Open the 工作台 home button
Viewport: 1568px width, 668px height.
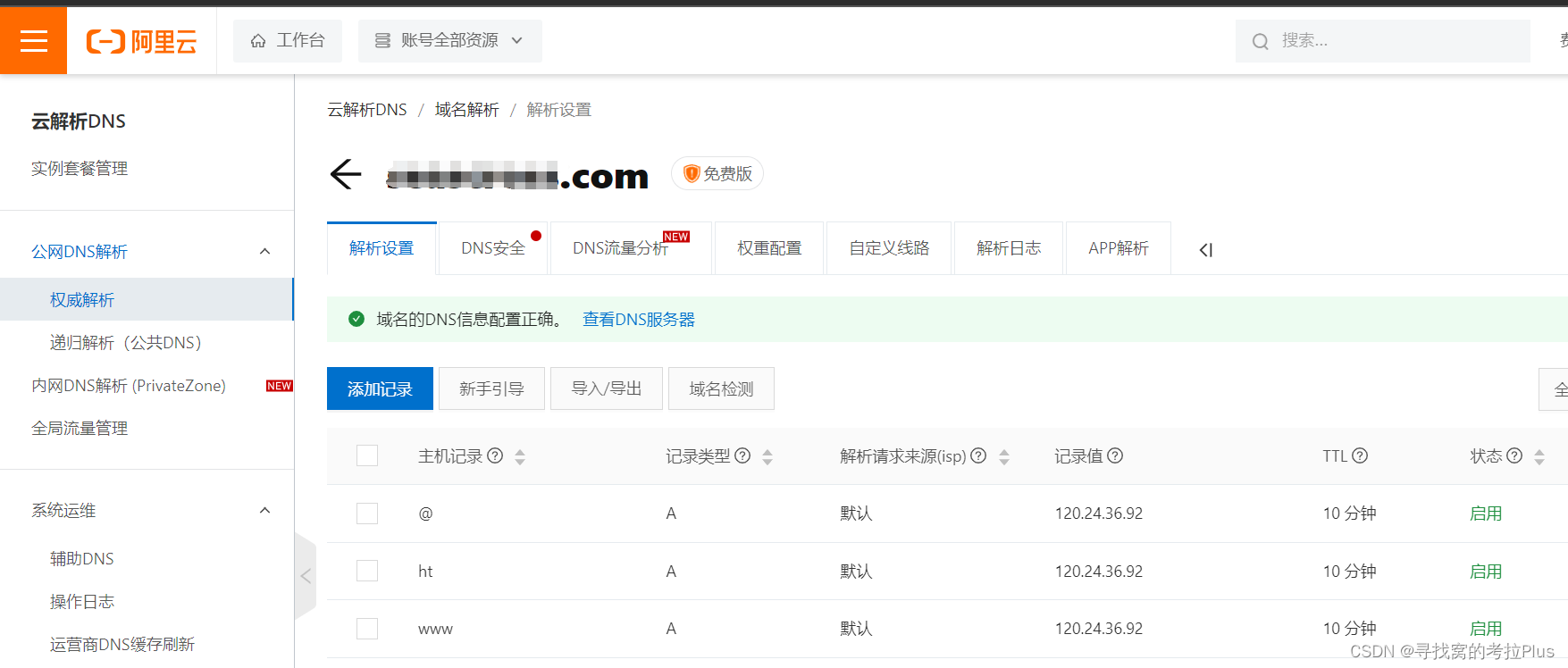288,41
